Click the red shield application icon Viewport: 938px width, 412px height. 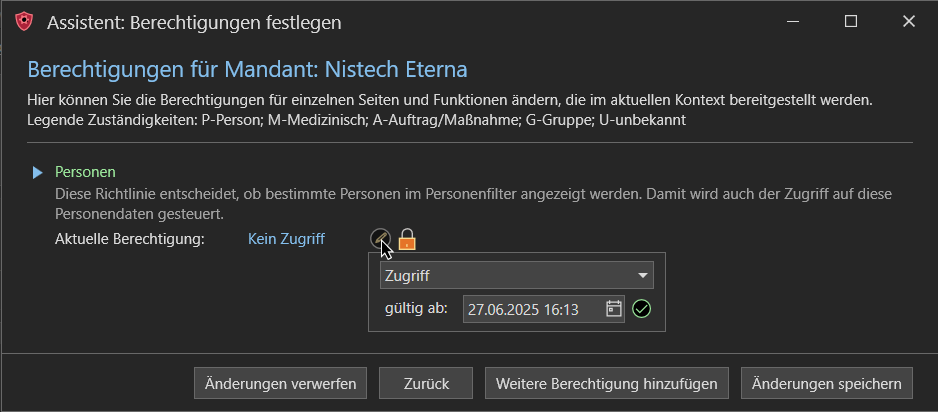pyautogui.click(x=23, y=22)
